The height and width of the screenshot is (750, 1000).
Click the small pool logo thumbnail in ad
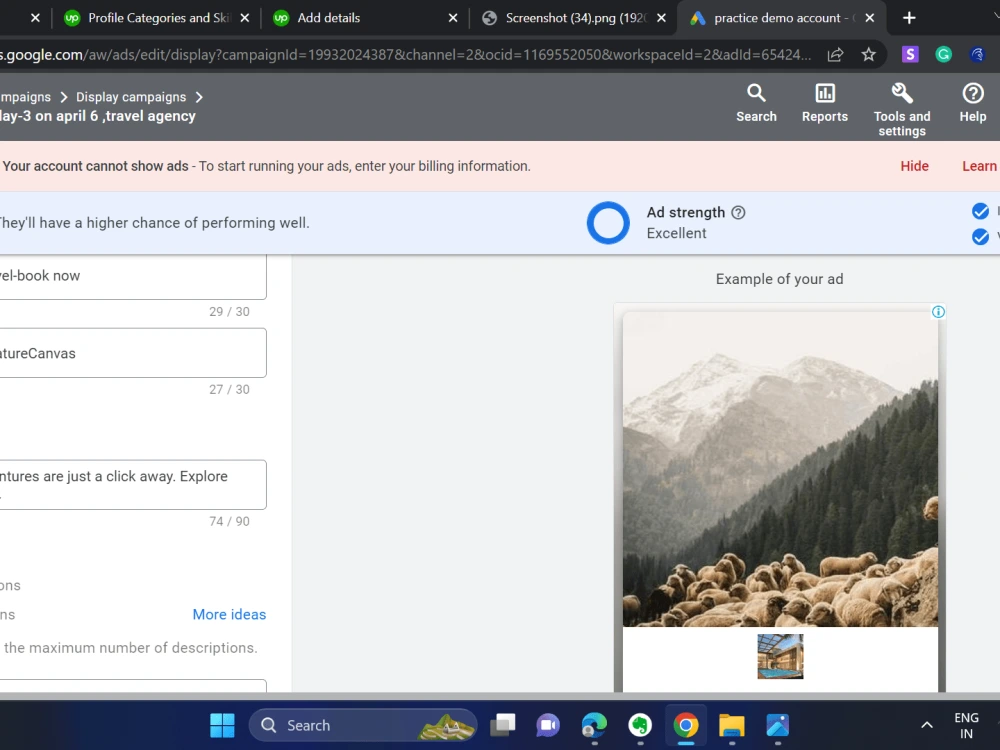click(x=780, y=656)
